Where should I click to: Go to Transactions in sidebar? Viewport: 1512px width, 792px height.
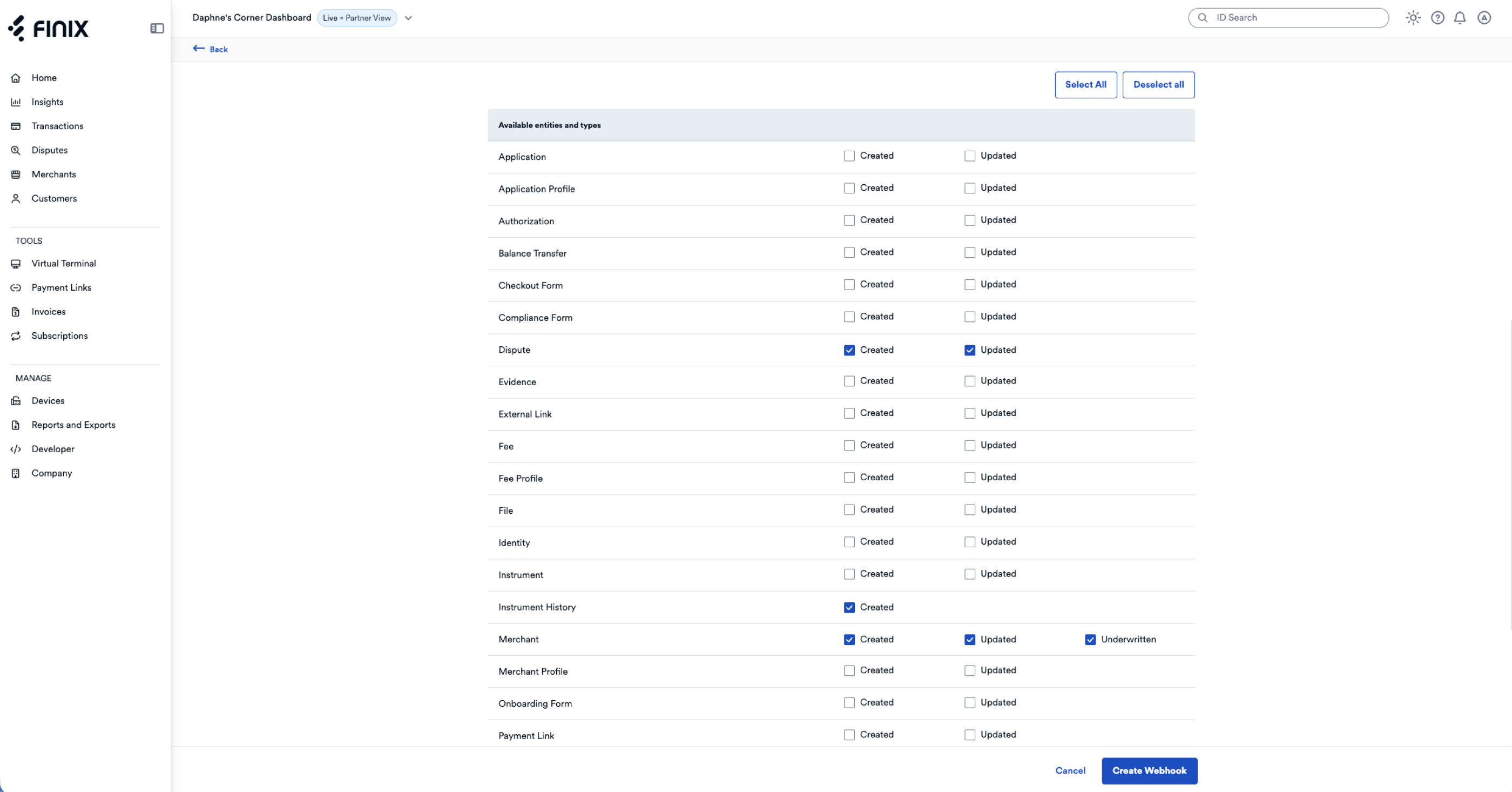pyautogui.click(x=58, y=126)
